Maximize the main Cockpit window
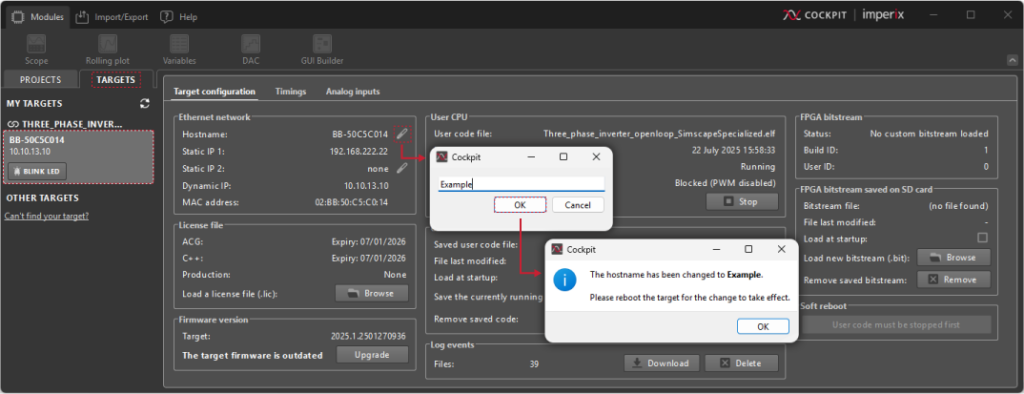 point(971,14)
